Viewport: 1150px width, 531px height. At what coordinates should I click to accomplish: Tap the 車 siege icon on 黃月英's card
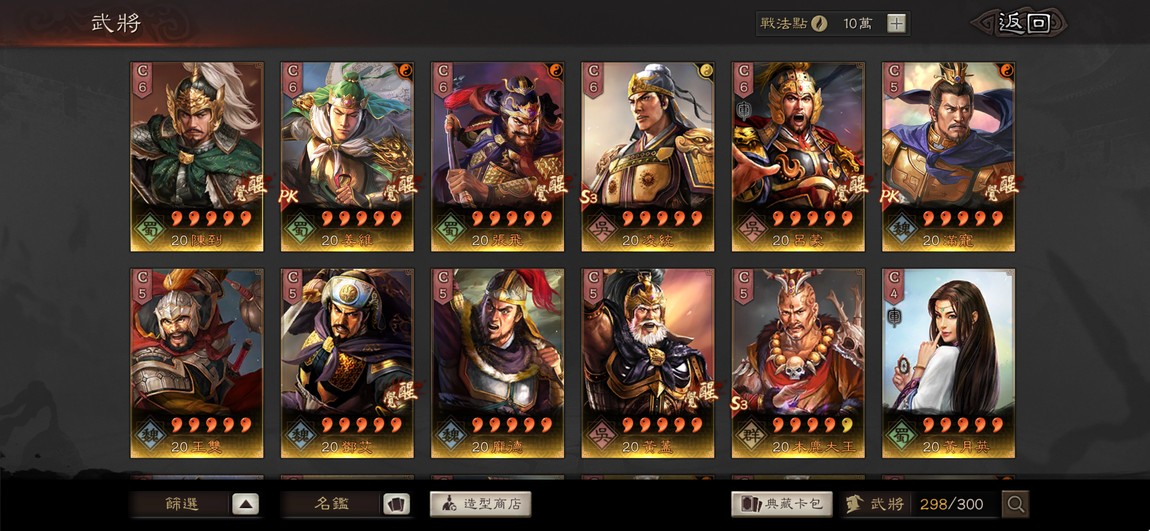click(895, 315)
